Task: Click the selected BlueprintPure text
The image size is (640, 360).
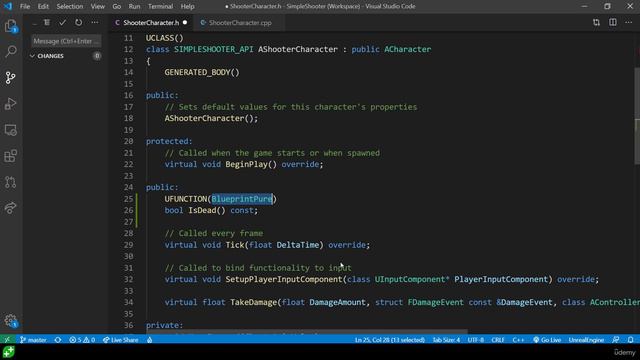Action: click(x=242, y=199)
